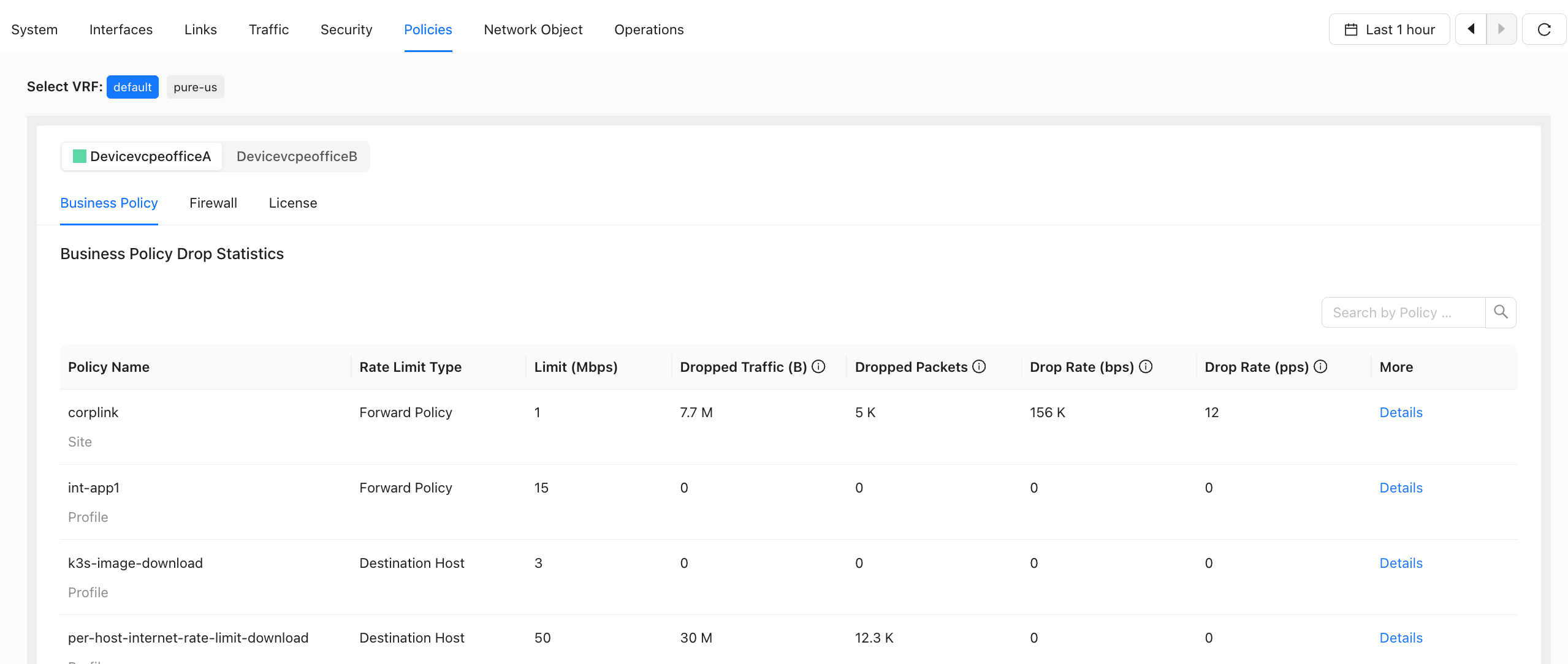
Task: Open the Firewall tab
Action: [x=213, y=203]
